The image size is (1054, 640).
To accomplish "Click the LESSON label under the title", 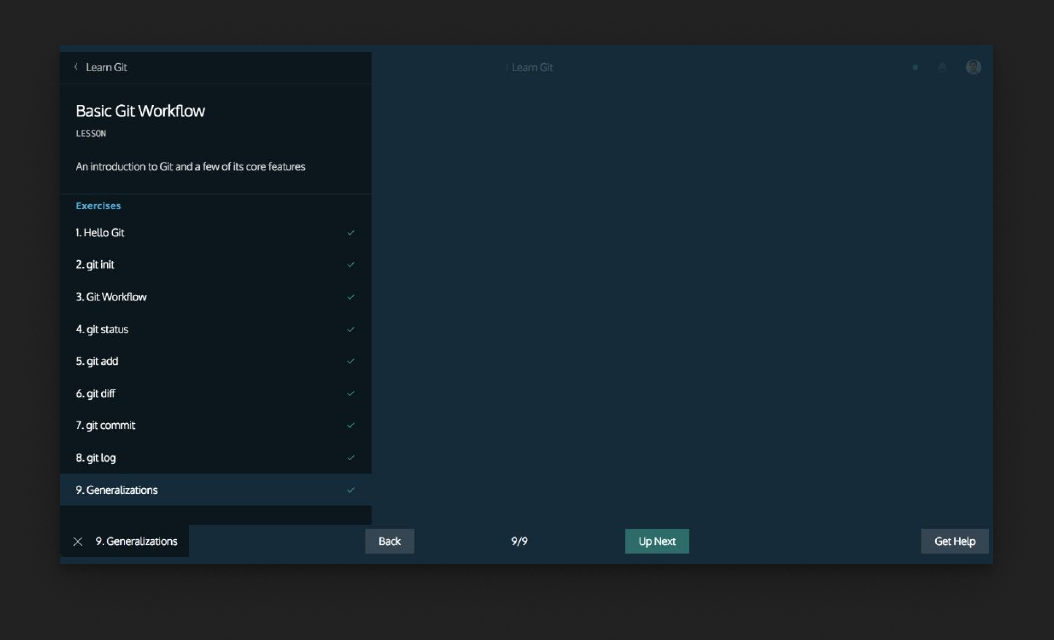I will pyautogui.click(x=91, y=134).
